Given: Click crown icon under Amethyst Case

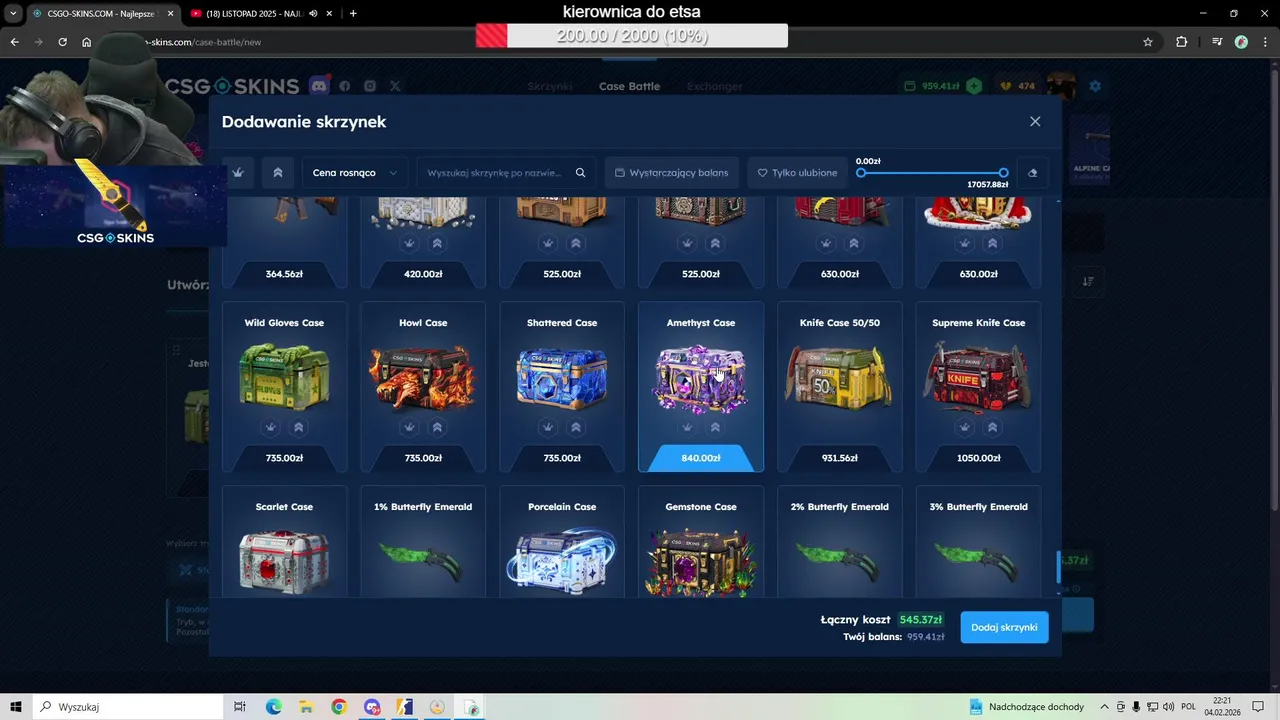Looking at the screenshot, I should point(687,427).
